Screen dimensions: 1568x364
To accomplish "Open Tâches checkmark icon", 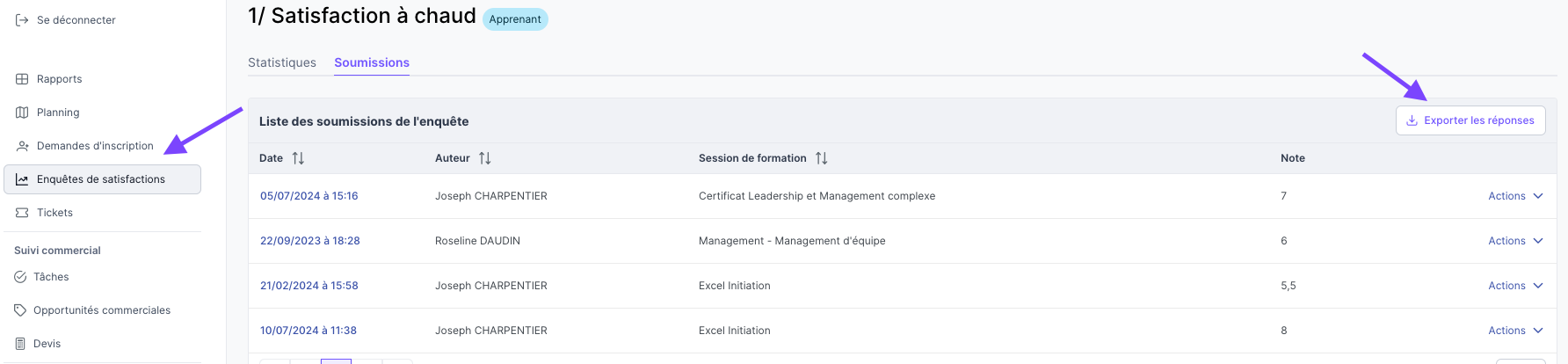I will tap(20, 277).
